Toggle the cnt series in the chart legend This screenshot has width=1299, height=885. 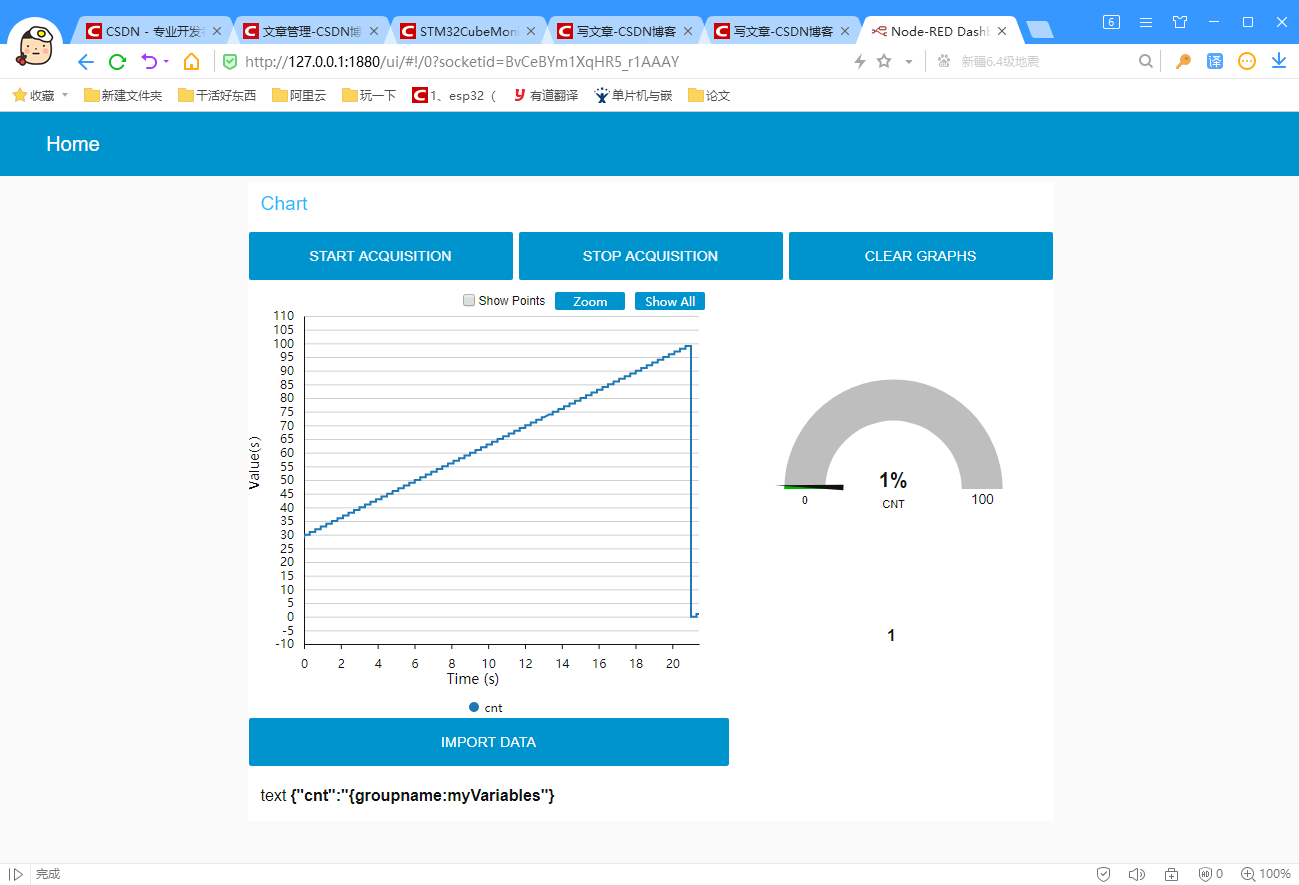(487, 707)
